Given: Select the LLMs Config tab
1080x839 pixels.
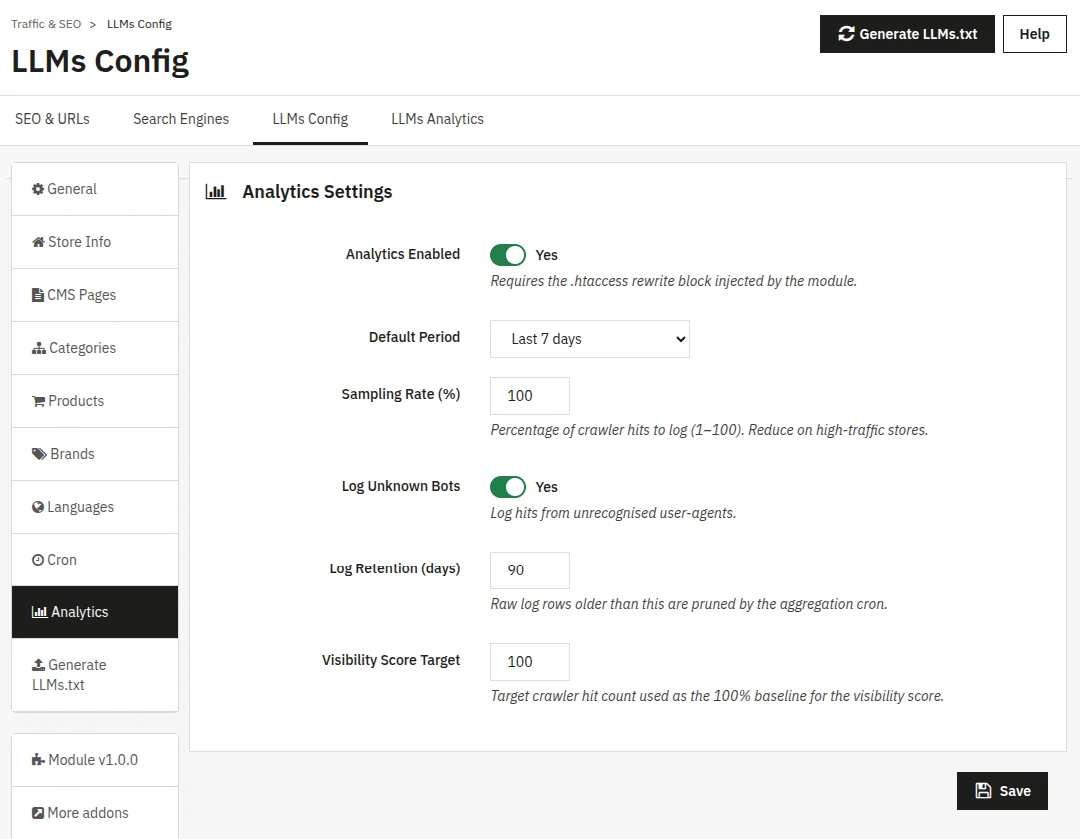Looking at the screenshot, I should (310, 119).
